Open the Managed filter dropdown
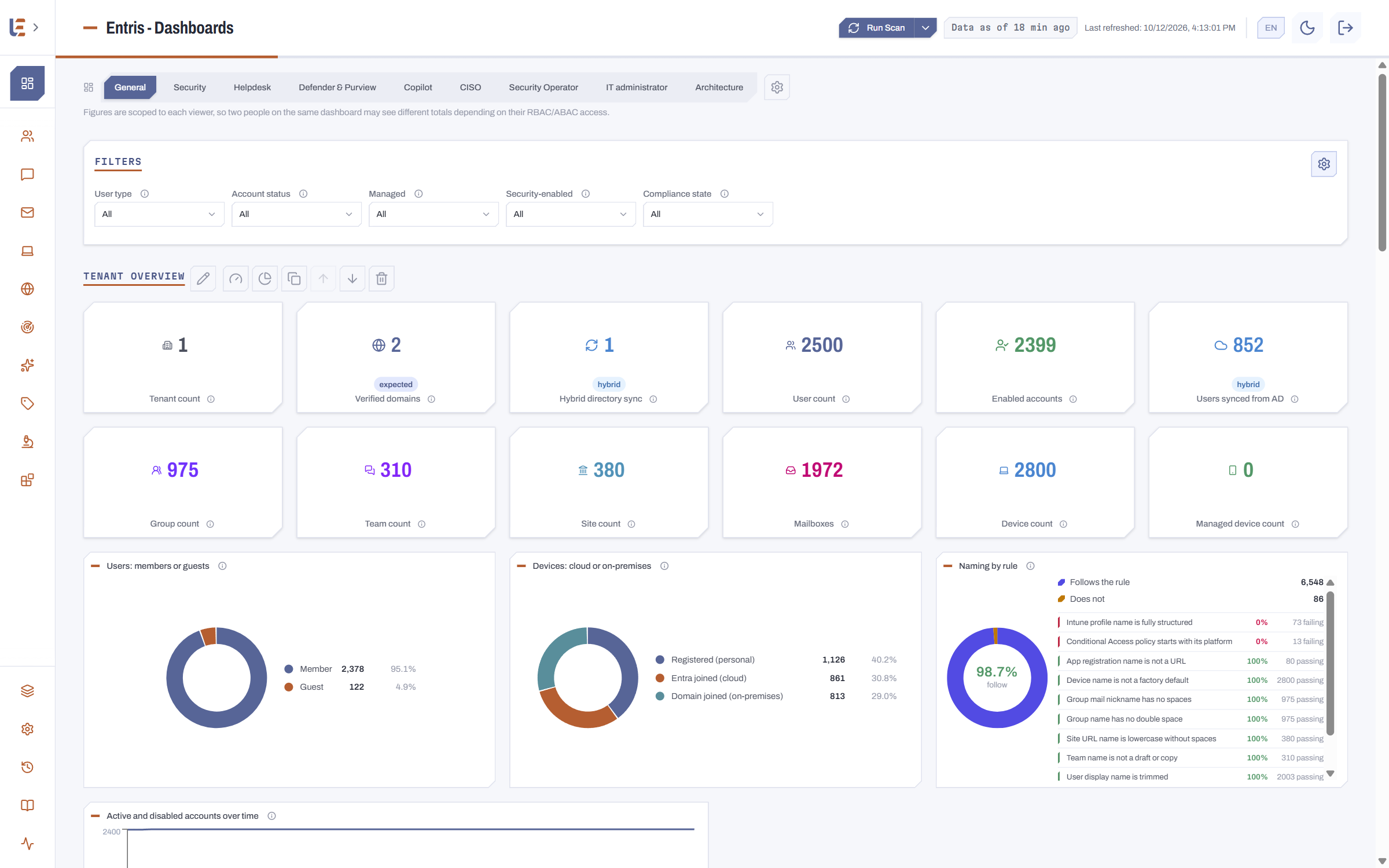Image resolution: width=1389 pixels, height=868 pixels. [x=433, y=214]
